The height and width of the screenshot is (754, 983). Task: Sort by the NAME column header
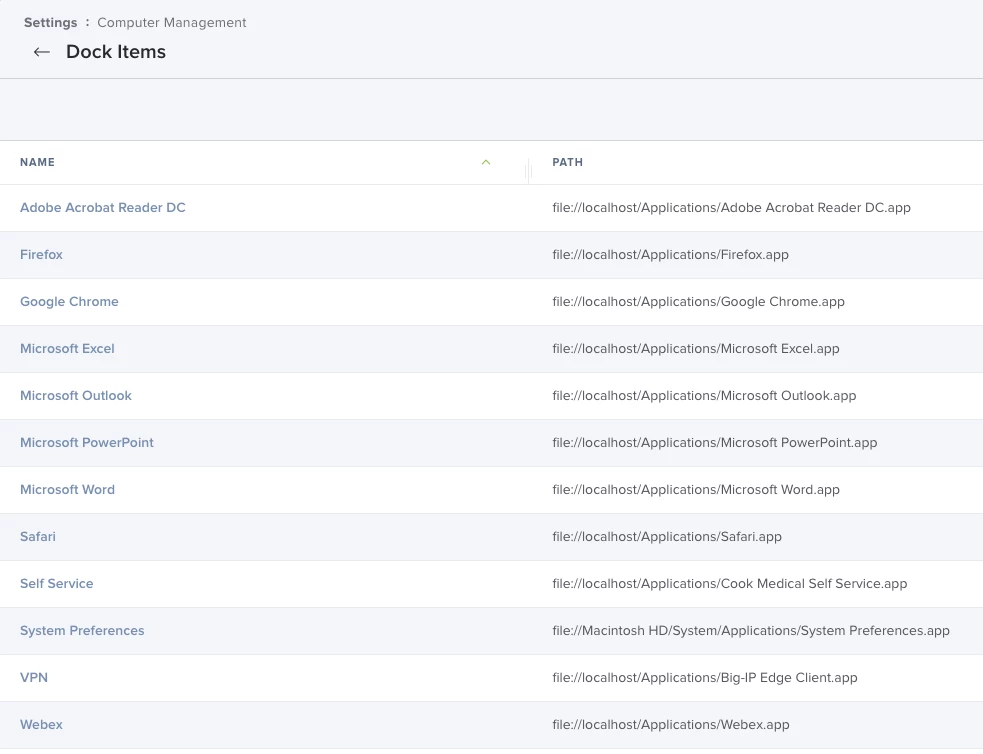[38, 162]
